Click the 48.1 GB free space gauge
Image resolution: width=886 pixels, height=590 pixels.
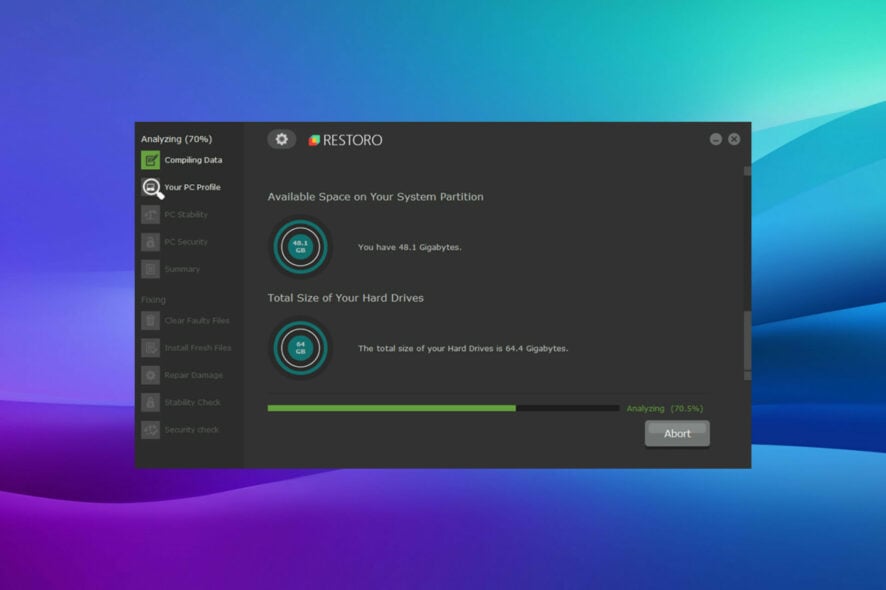(300, 246)
